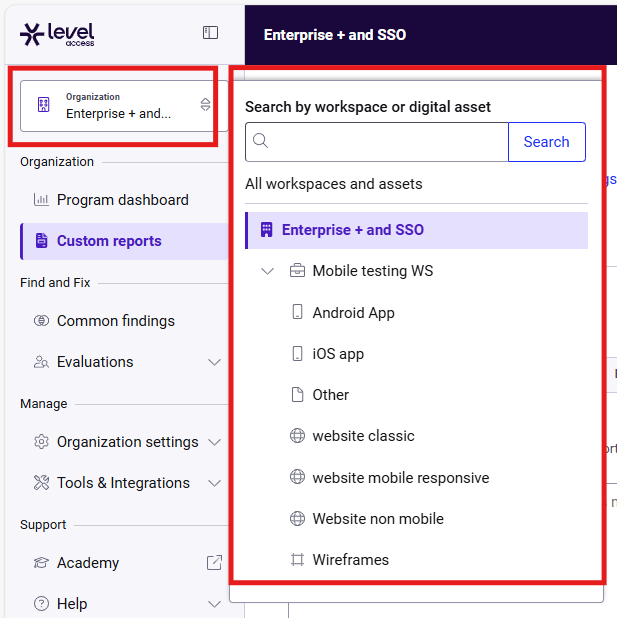The image size is (617, 618).
Task: Click the Level Access logo
Action: tap(57, 35)
